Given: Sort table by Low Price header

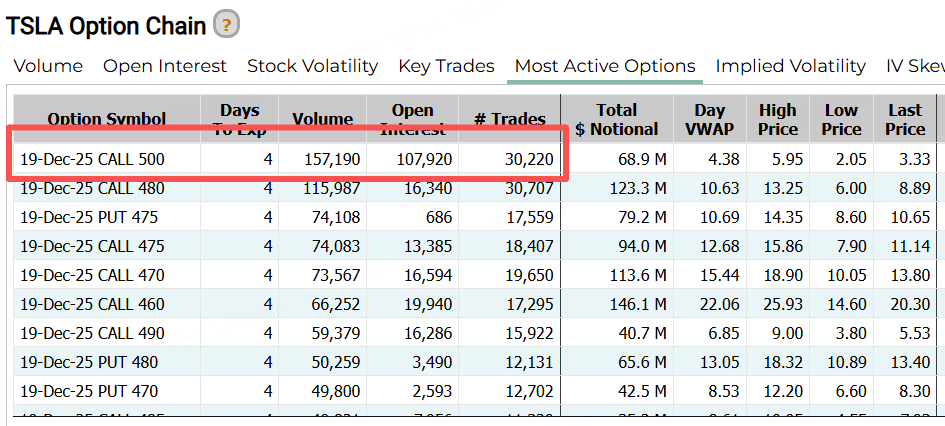Looking at the screenshot, I should coord(841,119).
